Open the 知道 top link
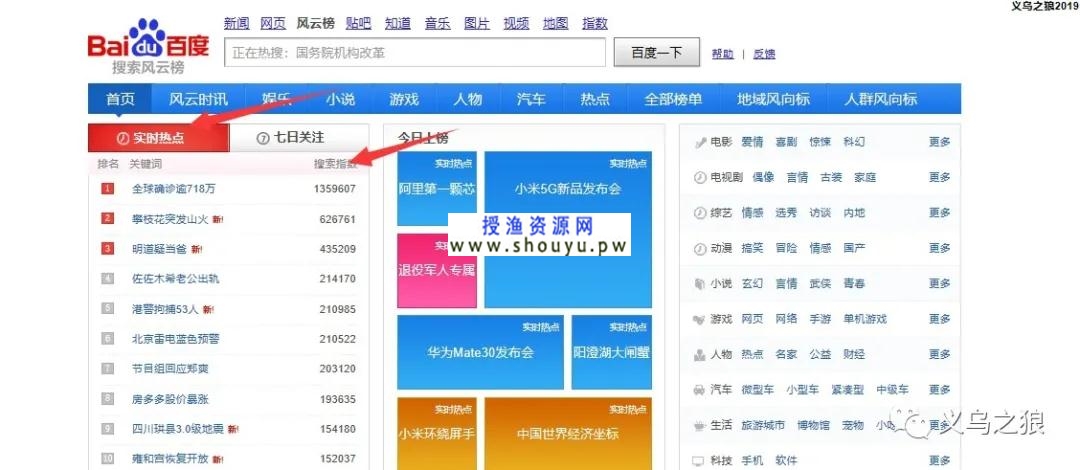This screenshot has width=1080, height=470. click(x=398, y=23)
